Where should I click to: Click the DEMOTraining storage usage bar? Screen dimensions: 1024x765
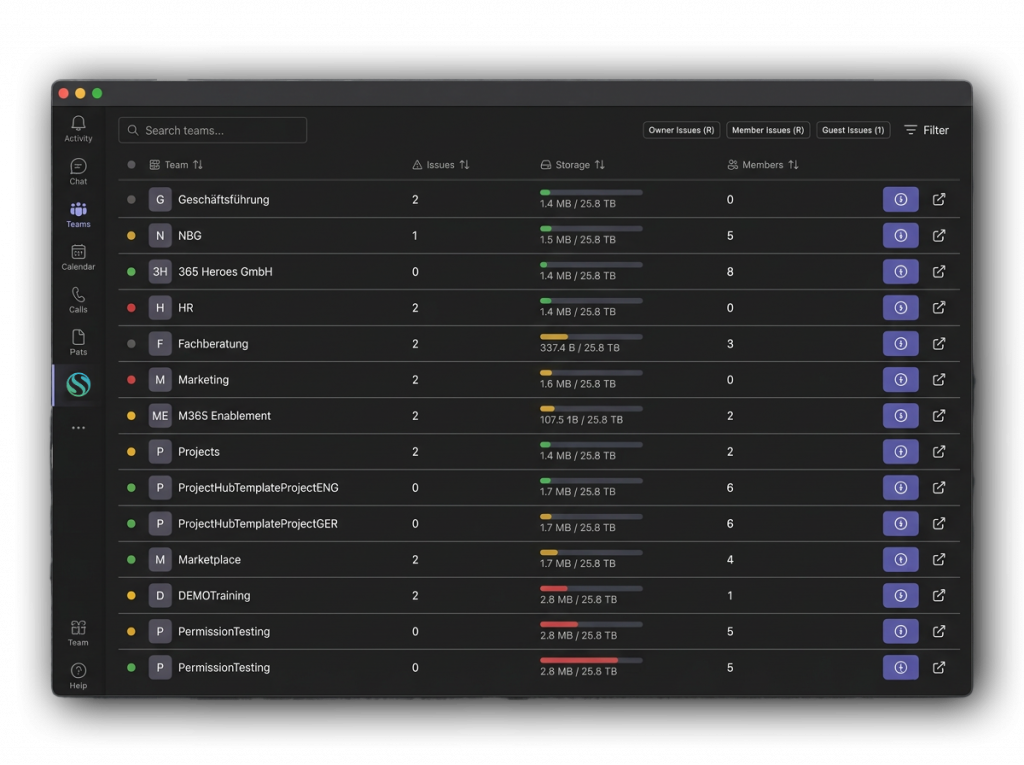[x=591, y=589]
